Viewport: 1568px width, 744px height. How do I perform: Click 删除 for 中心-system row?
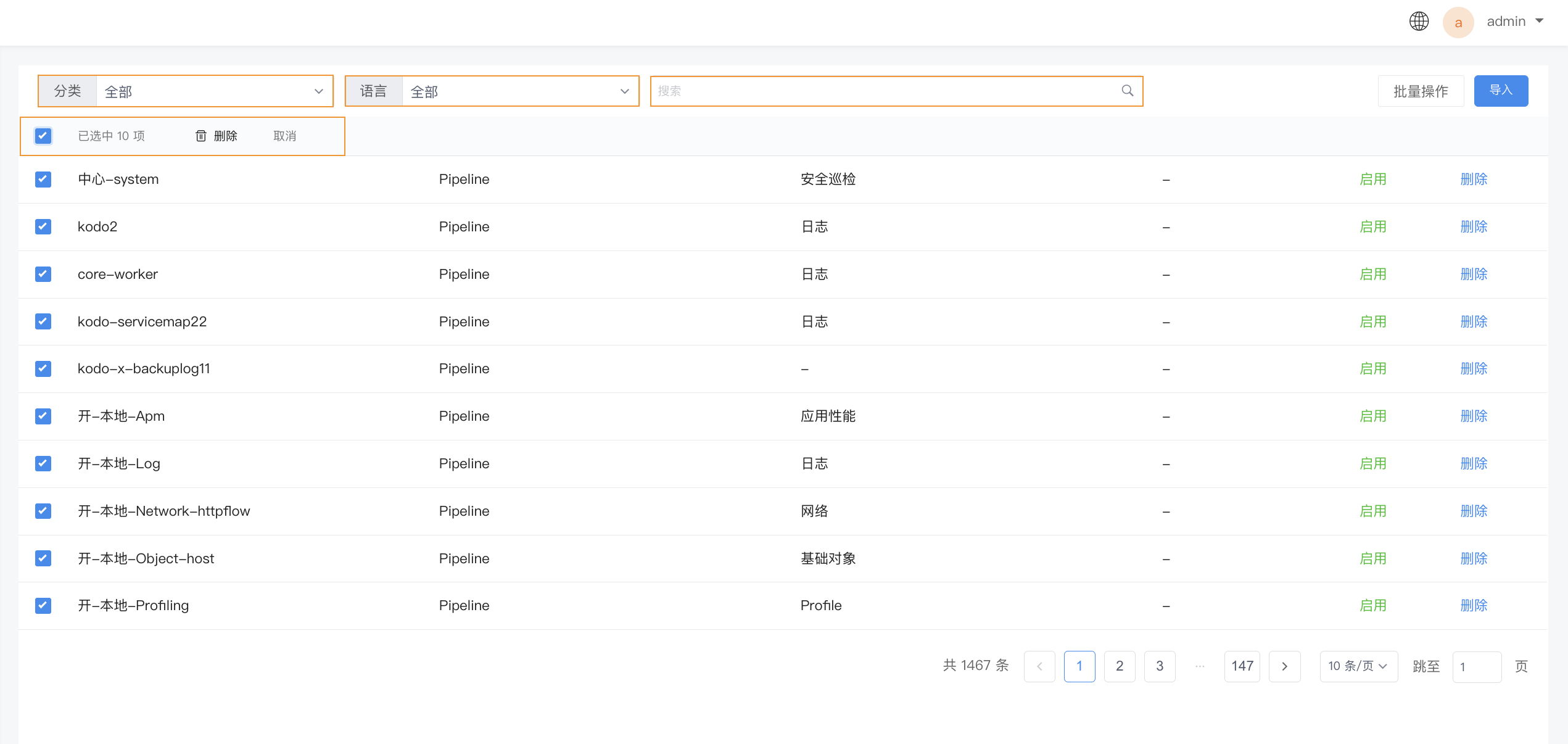1474,180
